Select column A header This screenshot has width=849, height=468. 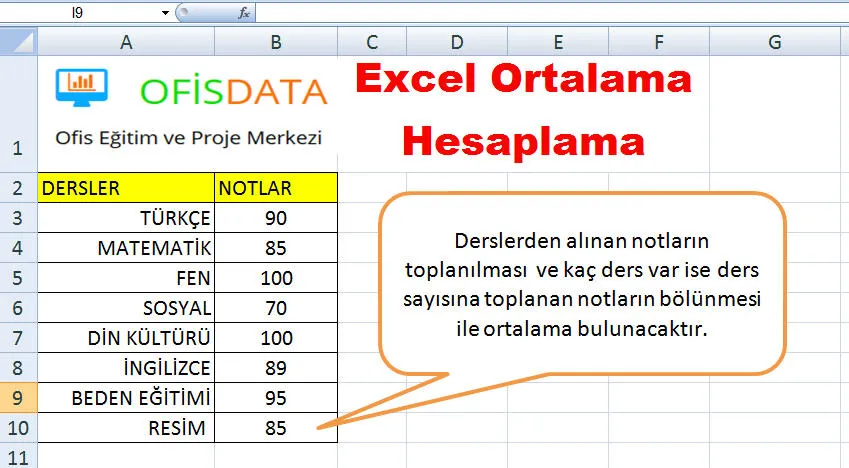[x=126, y=42]
